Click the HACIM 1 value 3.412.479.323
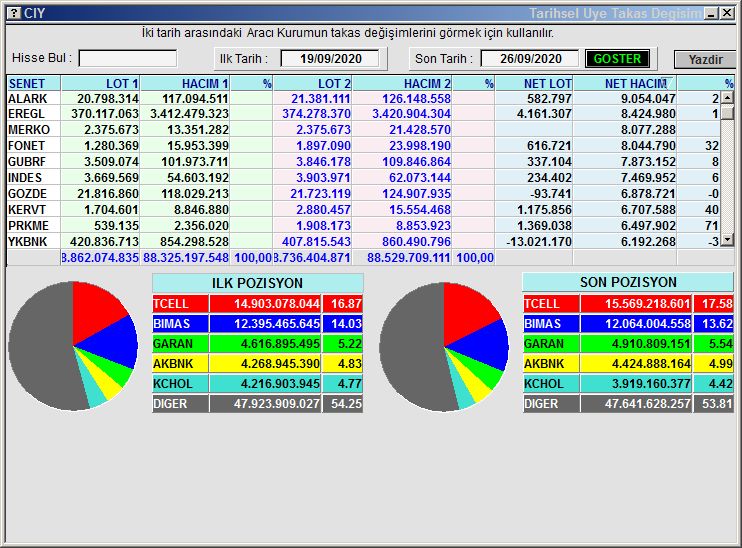The image size is (742, 548). 189,114
